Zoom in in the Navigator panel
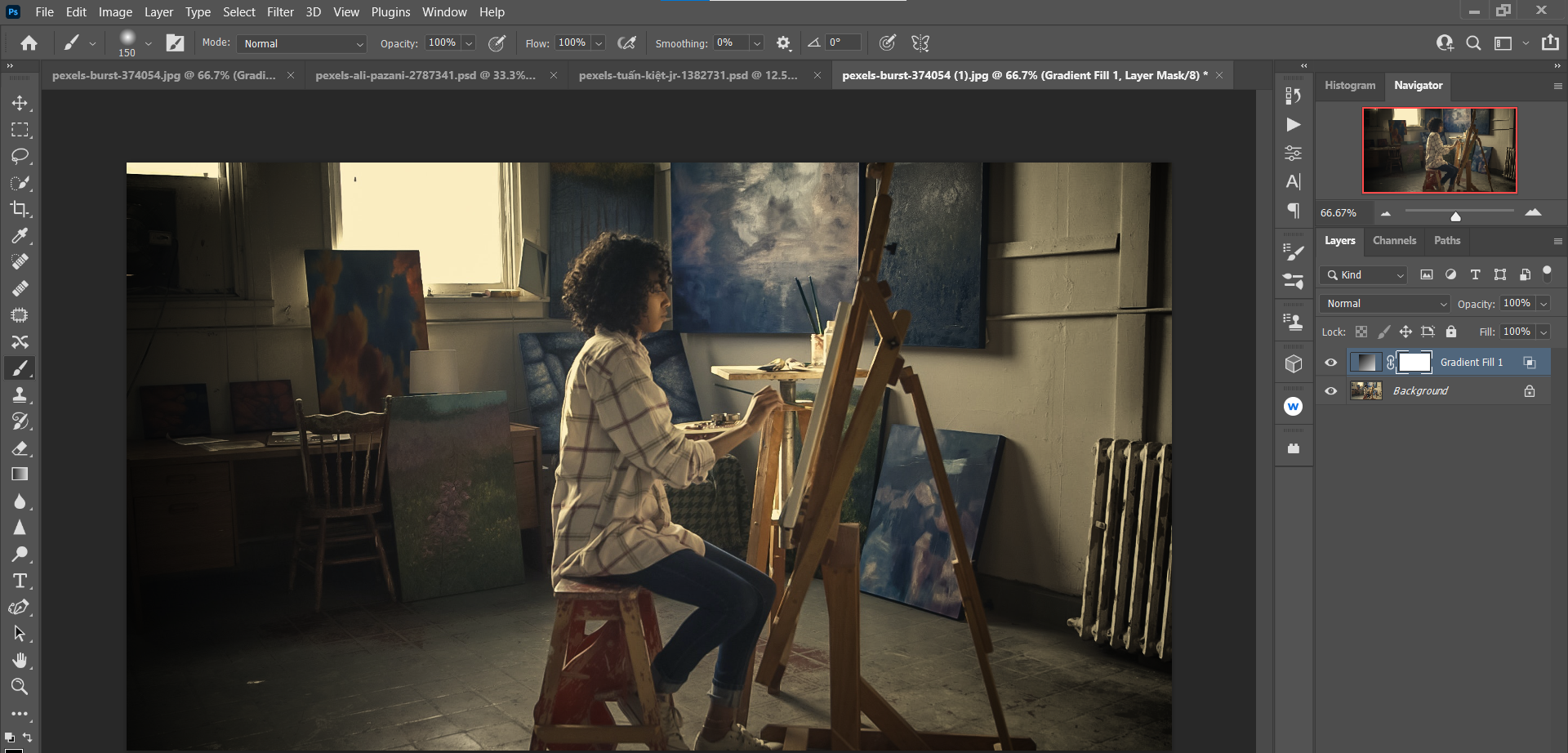The image size is (1568, 753). click(1533, 212)
